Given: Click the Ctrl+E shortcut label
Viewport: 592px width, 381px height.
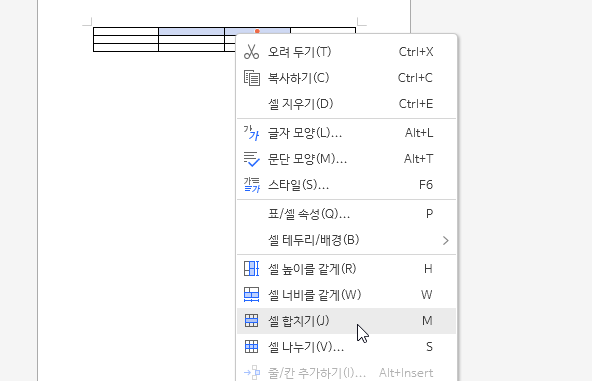Looking at the screenshot, I should tap(416, 103).
